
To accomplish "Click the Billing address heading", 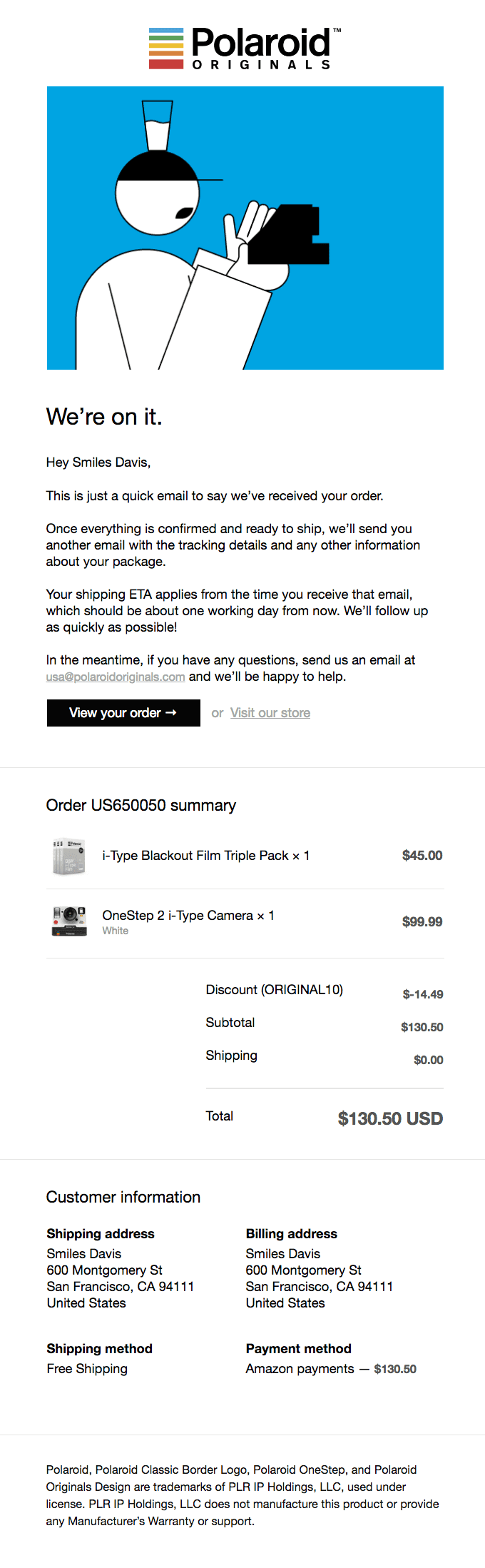I will [291, 1234].
